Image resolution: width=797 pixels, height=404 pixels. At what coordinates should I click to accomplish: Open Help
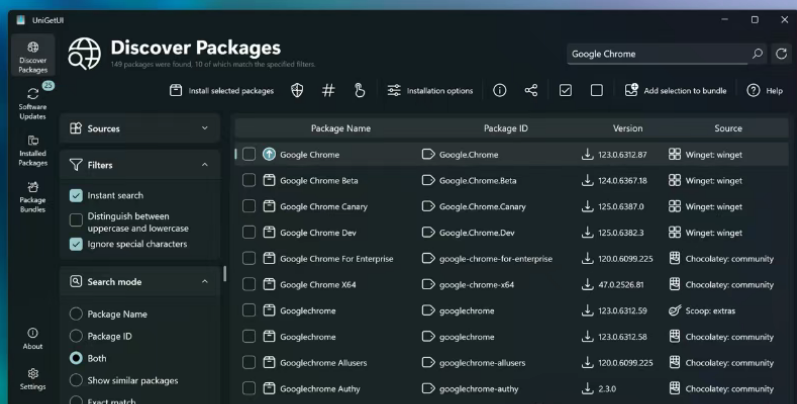[764, 90]
